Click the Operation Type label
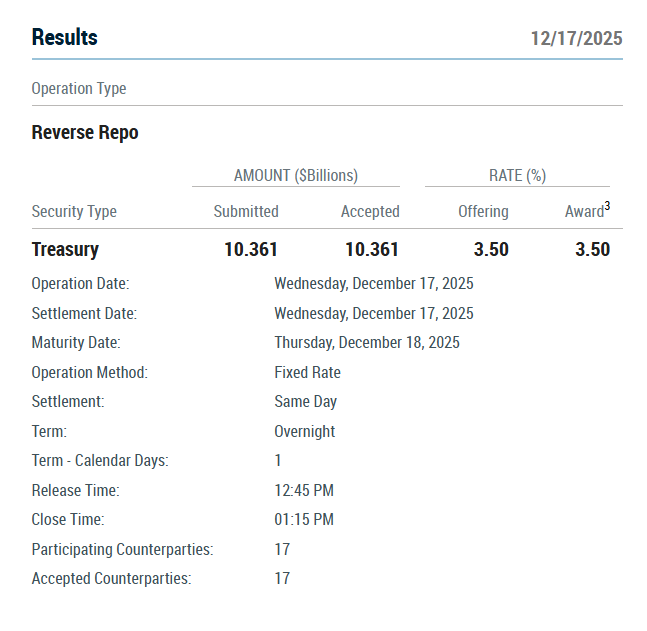The image size is (647, 631). tap(79, 88)
